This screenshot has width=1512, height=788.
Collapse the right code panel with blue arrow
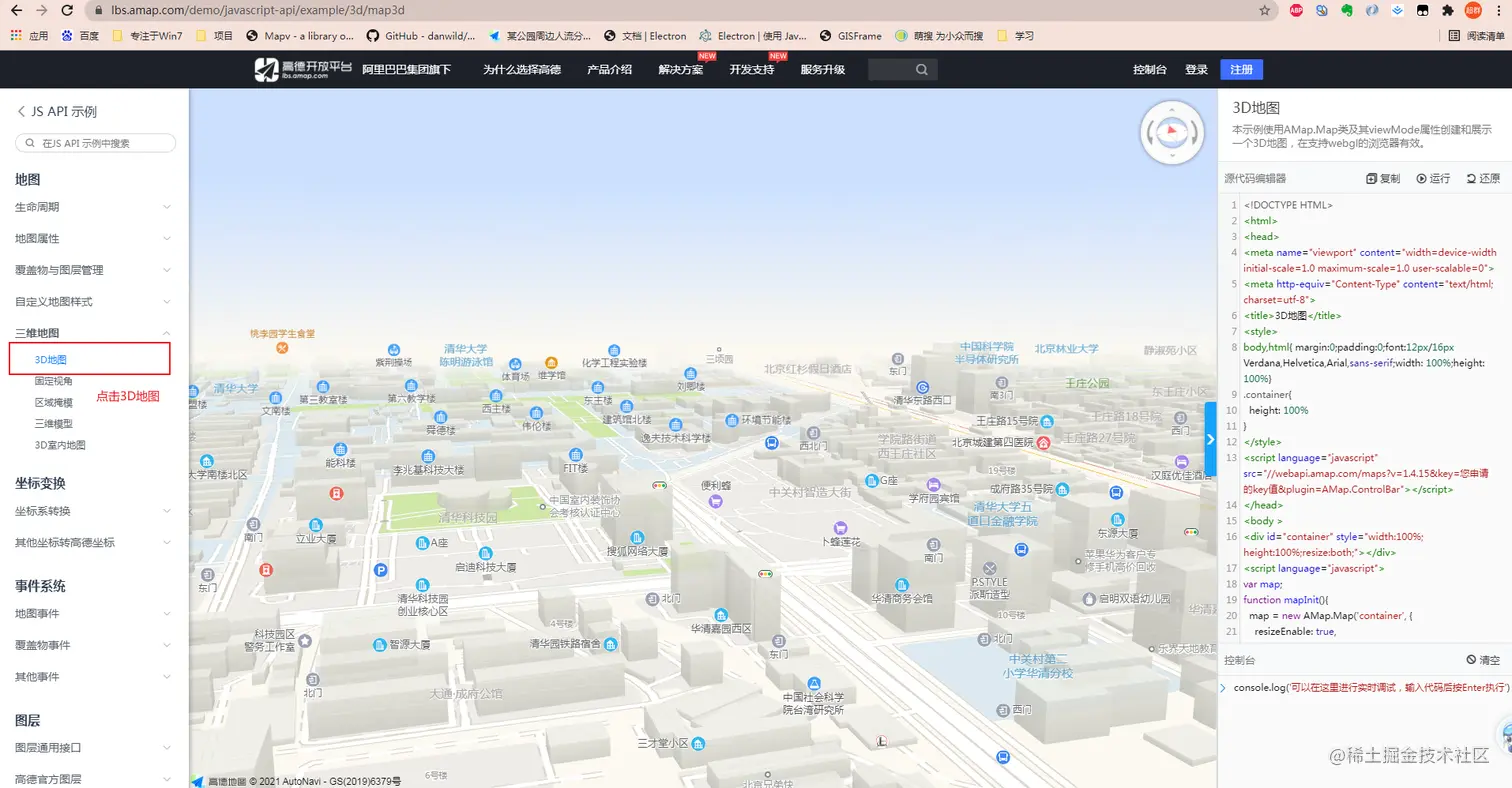click(x=1210, y=439)
